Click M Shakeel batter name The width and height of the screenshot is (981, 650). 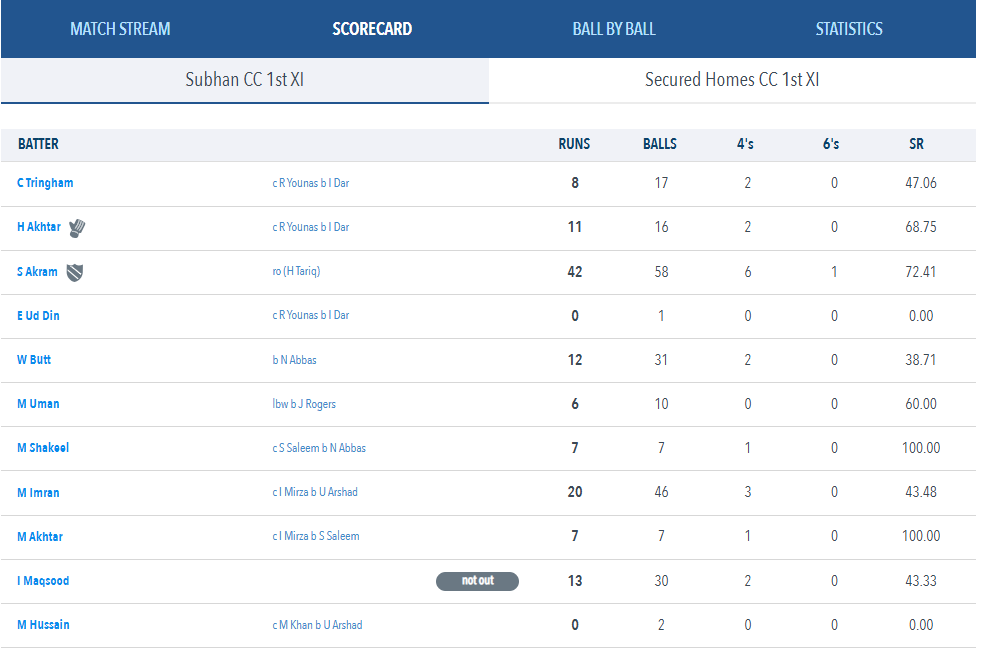coord(43,448)
